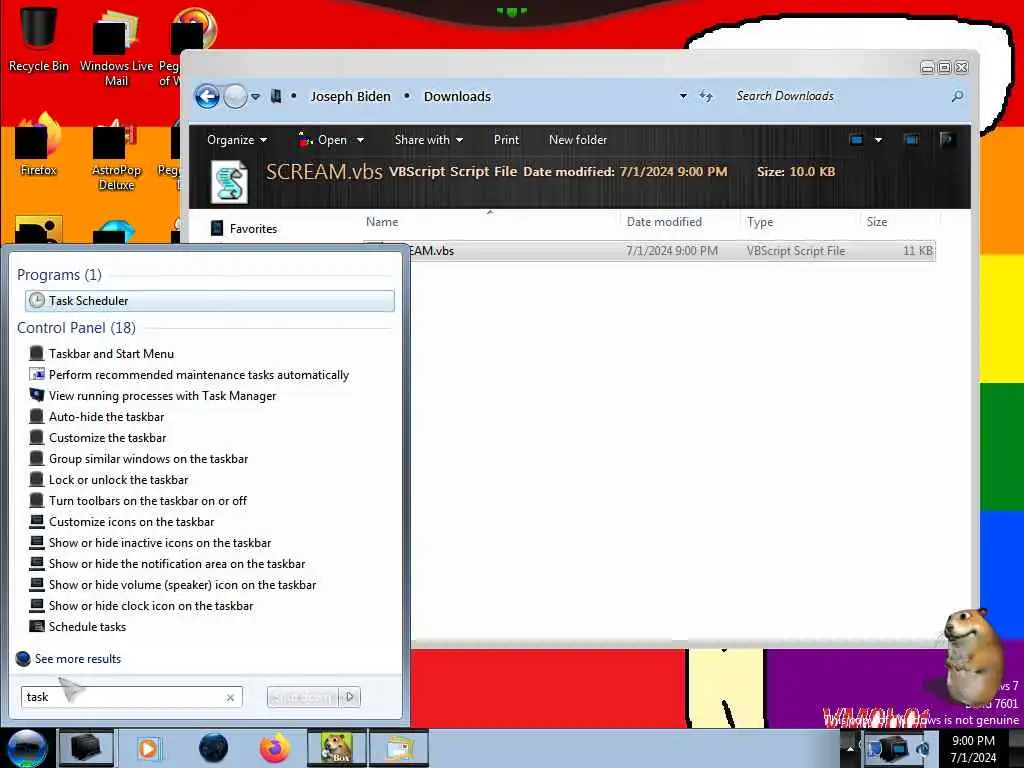Sort by the Type column header
1024x768 pixels.
pyautogui.click(x=760, y=222)
